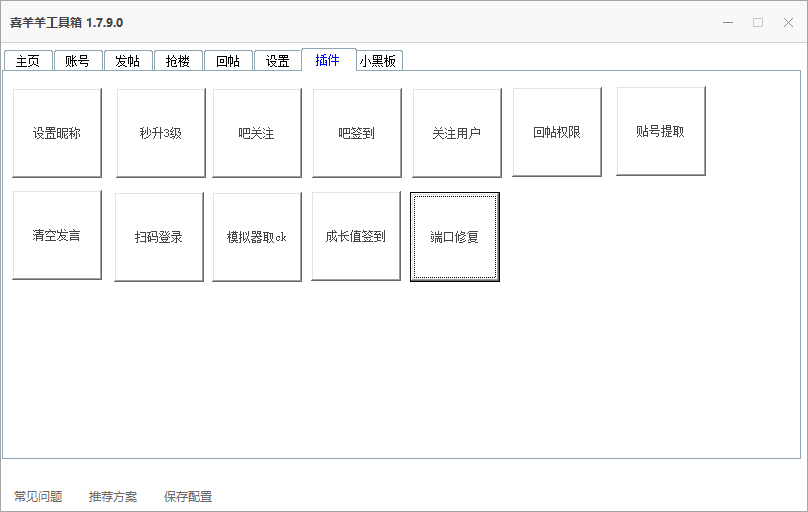Screen dimensions: 808x512
Task: Run the 端口修复 plugin
Action: (455, 237)
